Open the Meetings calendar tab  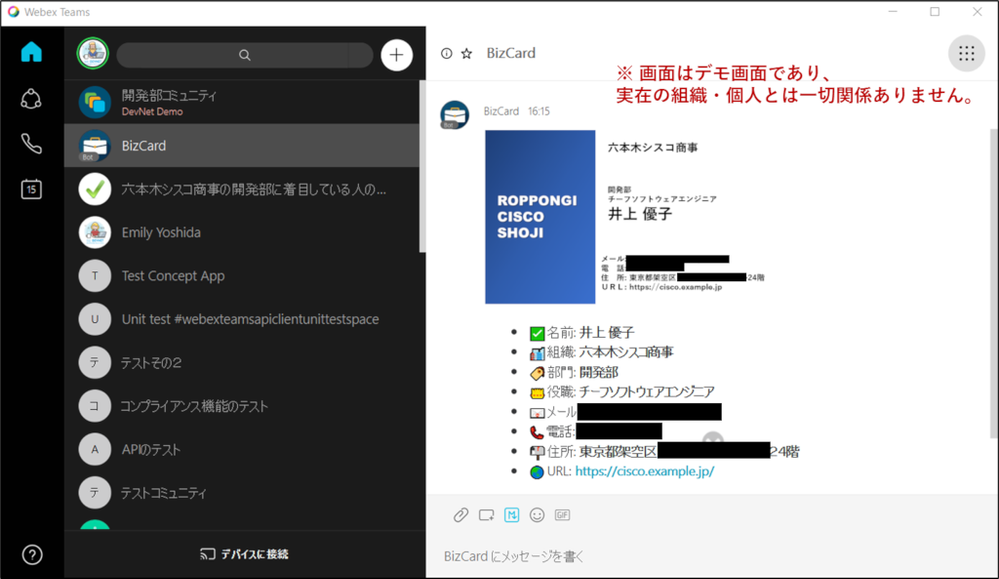click(31, 189)
